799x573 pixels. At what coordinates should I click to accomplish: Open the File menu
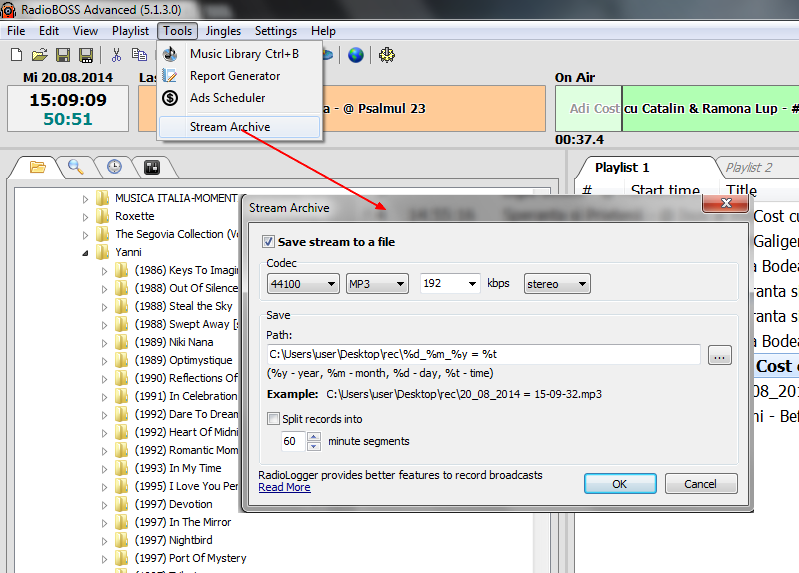pyautogui.click(x=16, y=31)
